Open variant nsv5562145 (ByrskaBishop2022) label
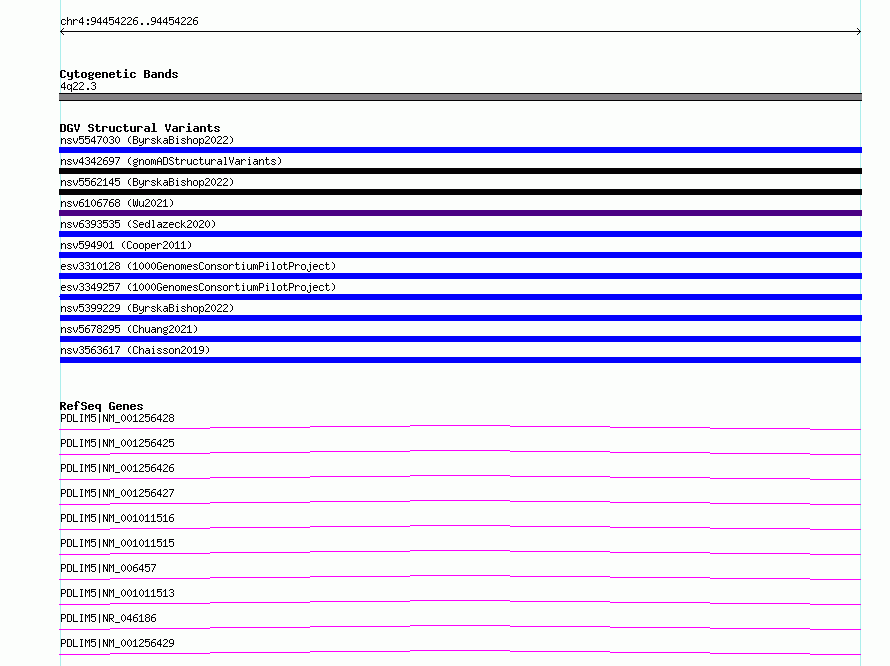The height and width of the screenshot is (666, 890). tap(147, 182)
